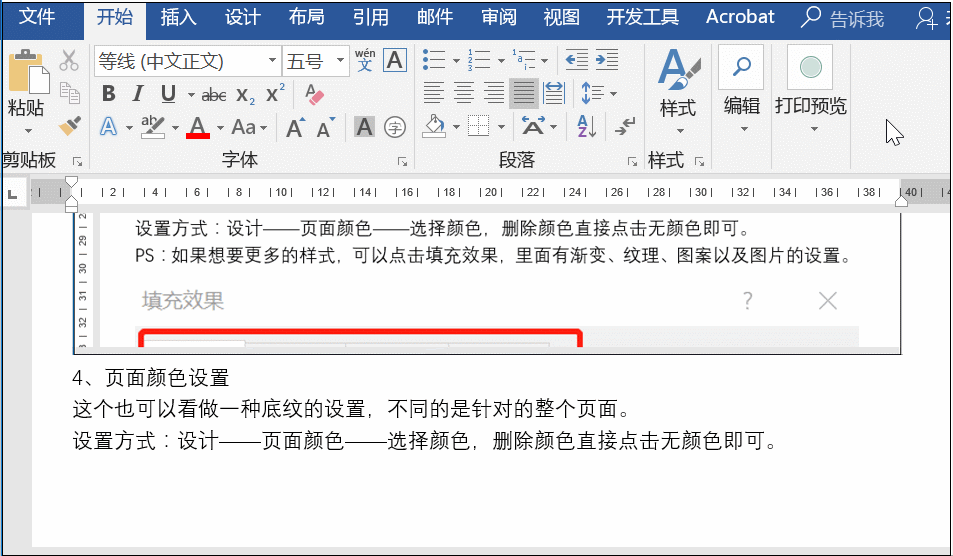Open the font name combo box
Screen dimensions: 953x556
(188, 61)
